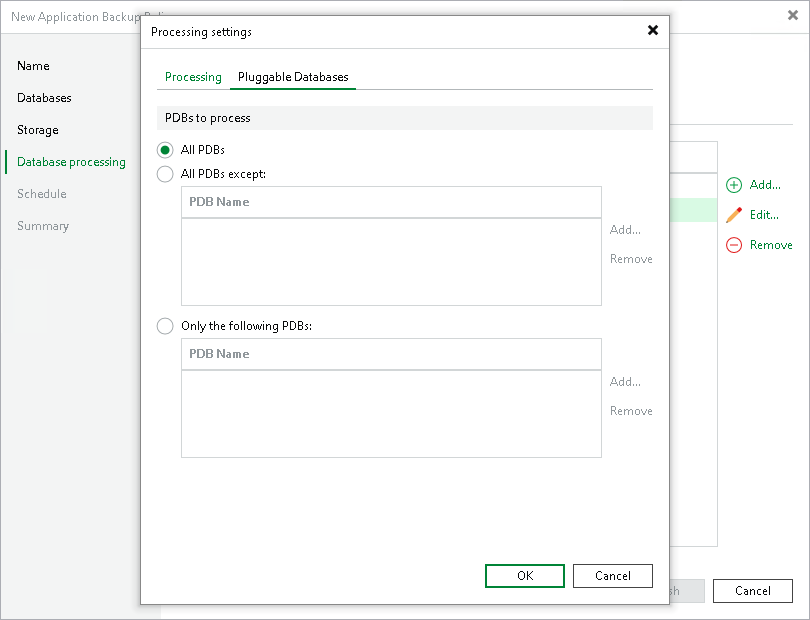Open the Pluggable Databases tab

tap(293, 77)
